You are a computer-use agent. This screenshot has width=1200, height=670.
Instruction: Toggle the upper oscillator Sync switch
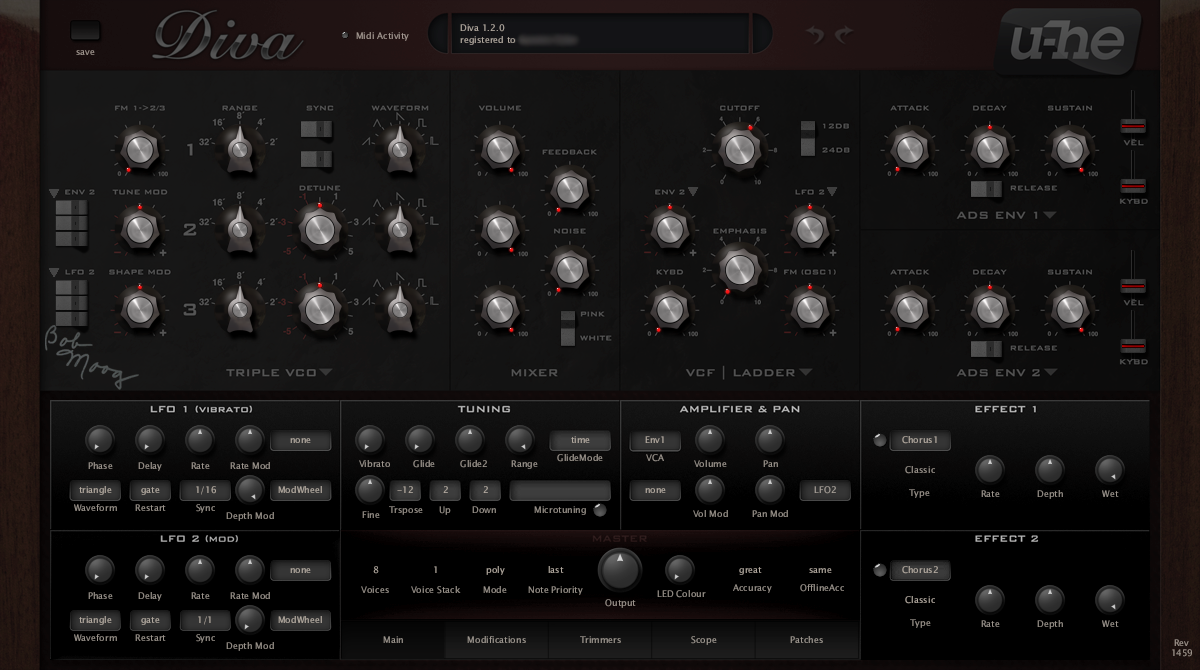click(x=316, y=130)
